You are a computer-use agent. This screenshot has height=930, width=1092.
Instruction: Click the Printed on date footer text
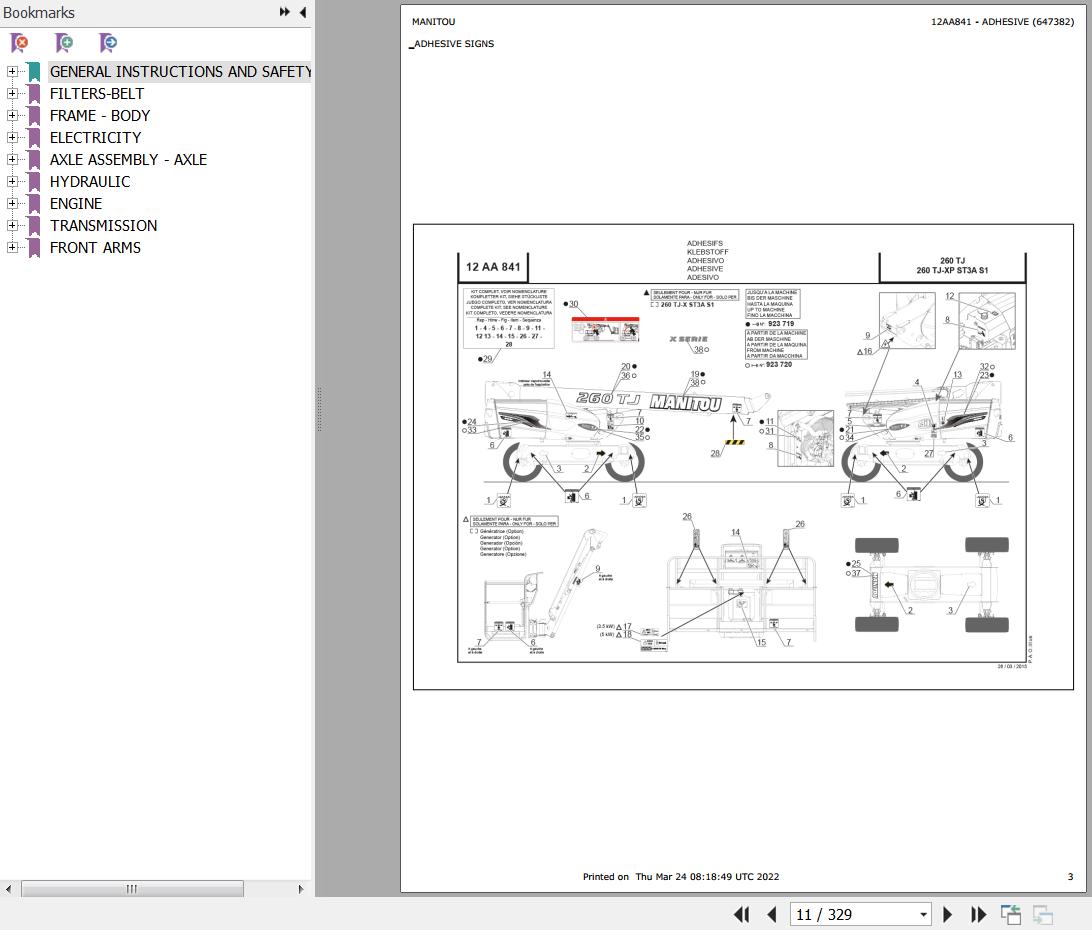[x=680, y=876]
